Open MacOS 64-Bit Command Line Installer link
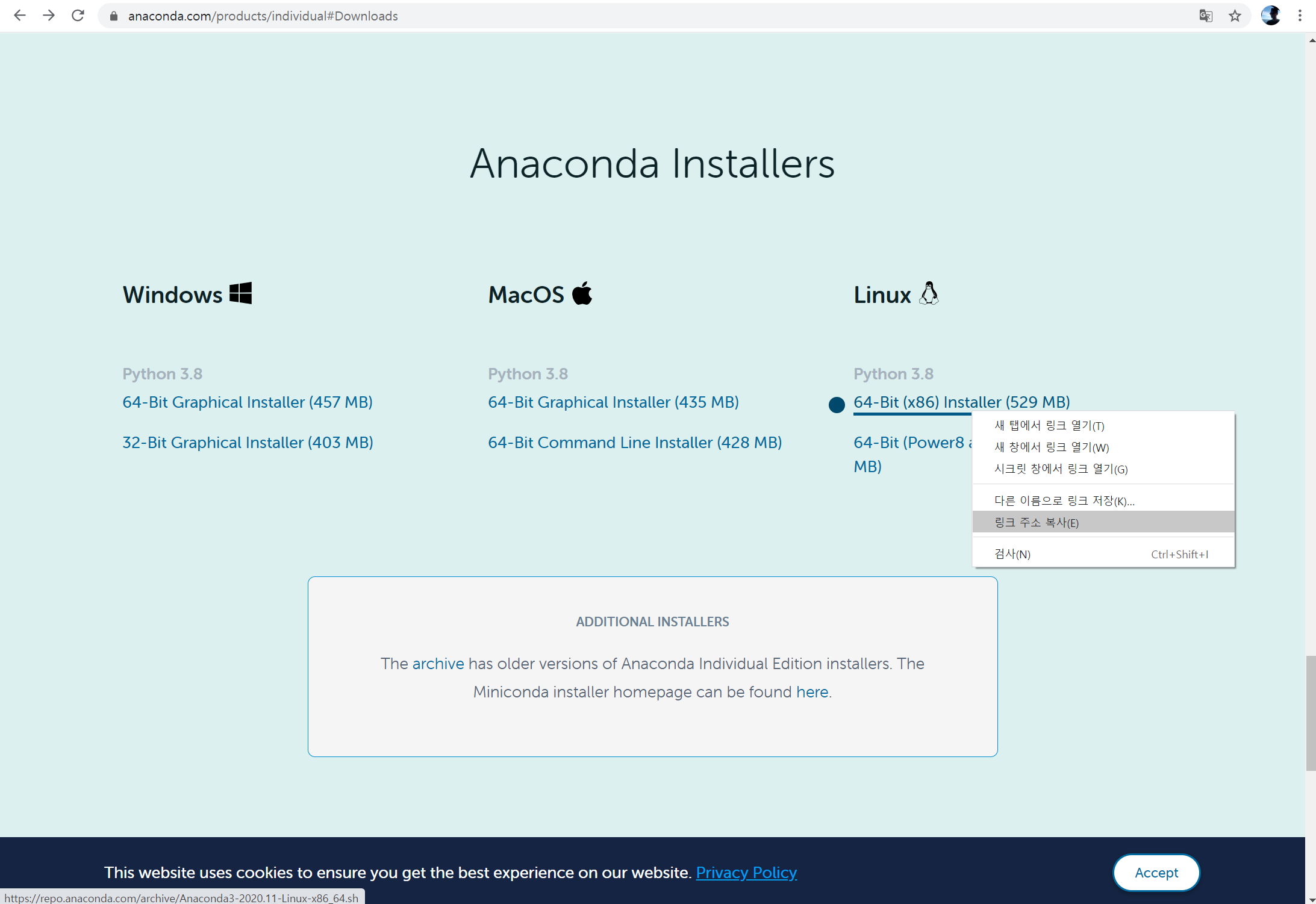The image size is (1316, 904). pyautogui.click(x=634, y=443)
